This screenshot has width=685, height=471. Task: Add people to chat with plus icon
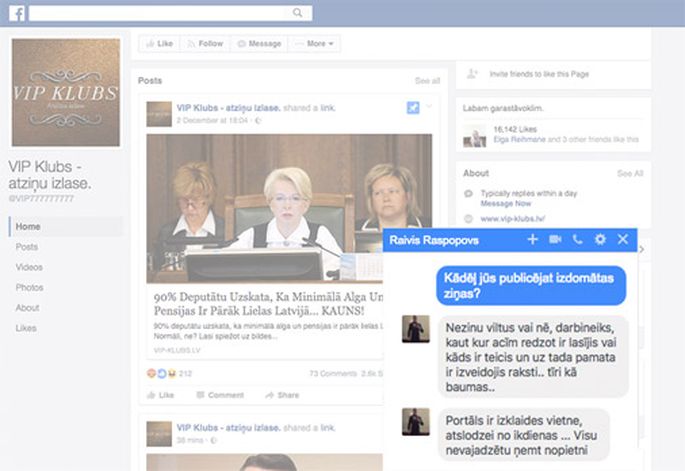coord(533,239)
